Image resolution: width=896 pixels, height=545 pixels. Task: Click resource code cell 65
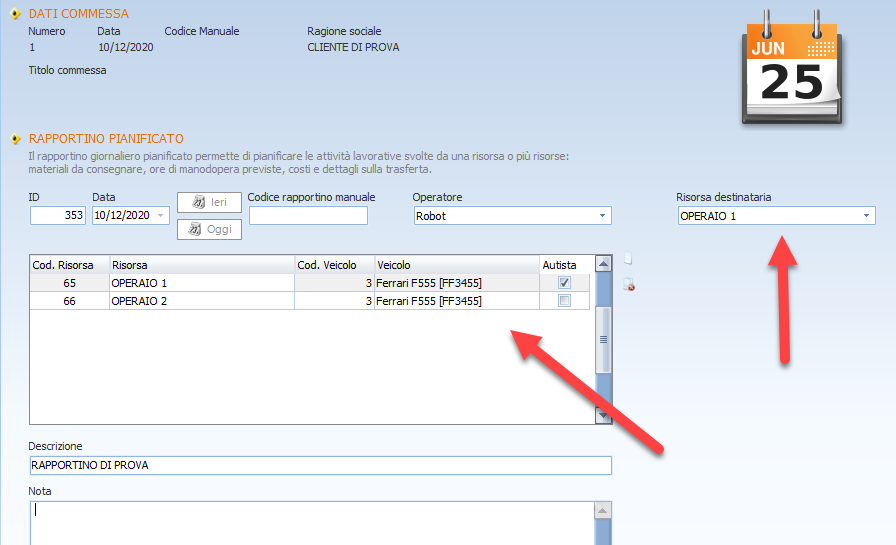69,283
